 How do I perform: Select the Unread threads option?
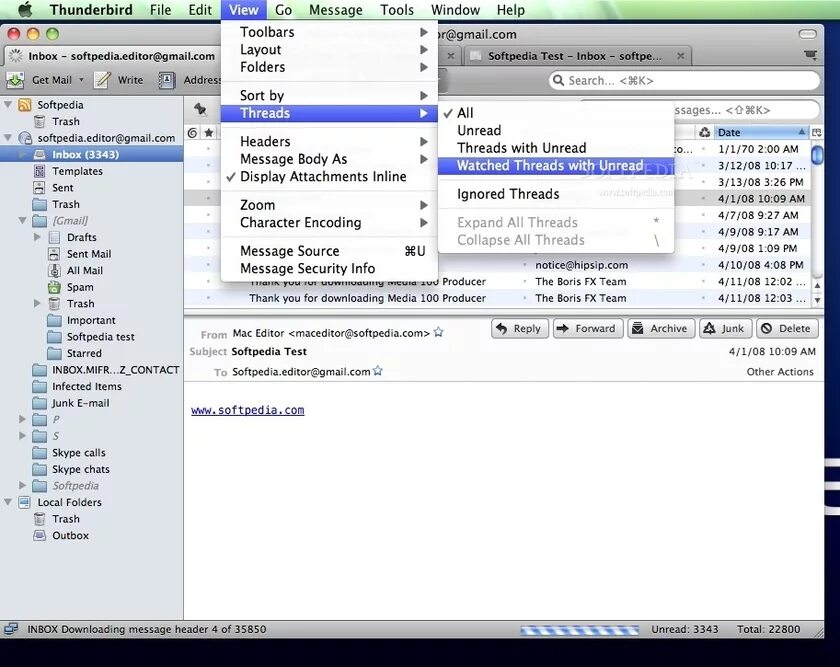tap(556, 131)
